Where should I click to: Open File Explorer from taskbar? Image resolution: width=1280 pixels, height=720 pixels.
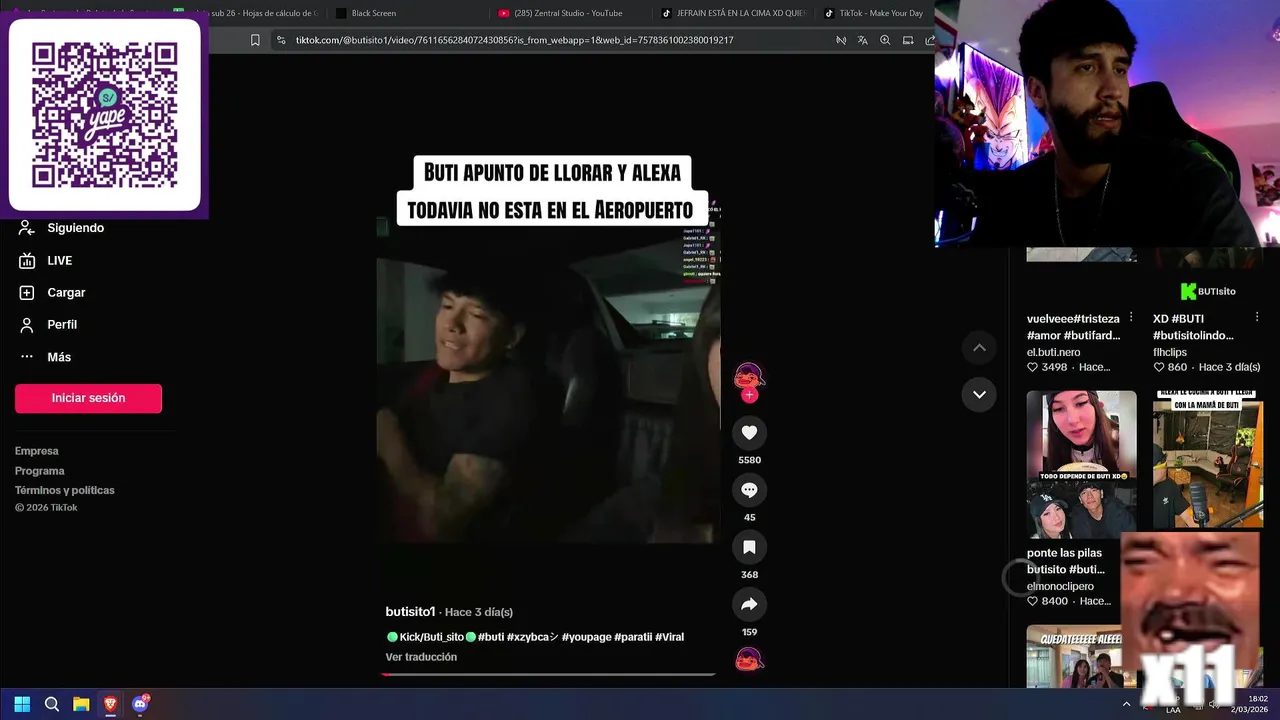(81, 704)
